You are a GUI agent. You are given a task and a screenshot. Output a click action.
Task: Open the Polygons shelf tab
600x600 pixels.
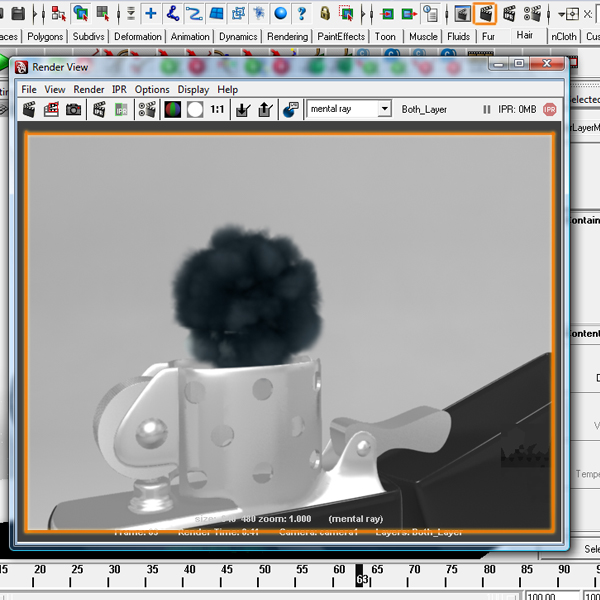pos(45,37)
